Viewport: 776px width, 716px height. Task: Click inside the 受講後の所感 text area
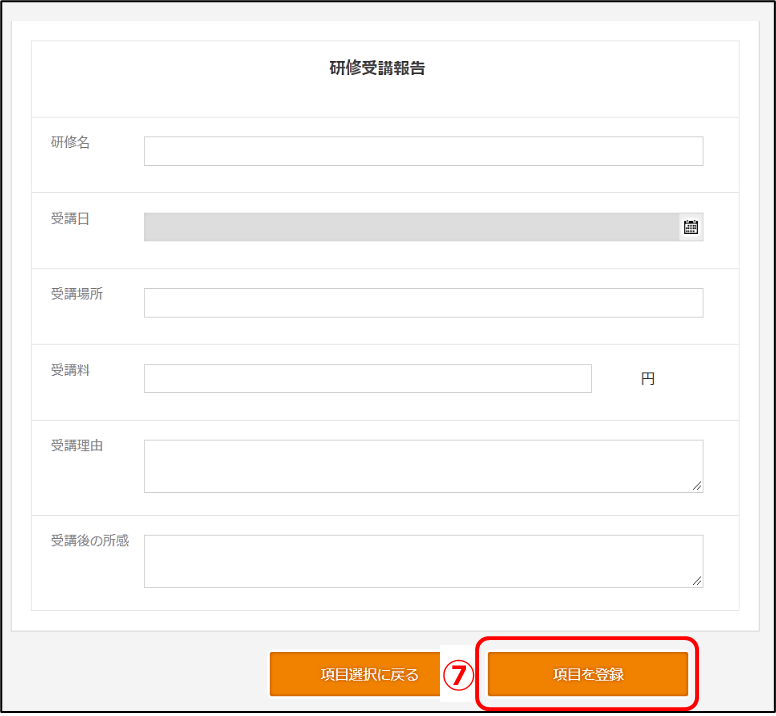click(424, 561)
